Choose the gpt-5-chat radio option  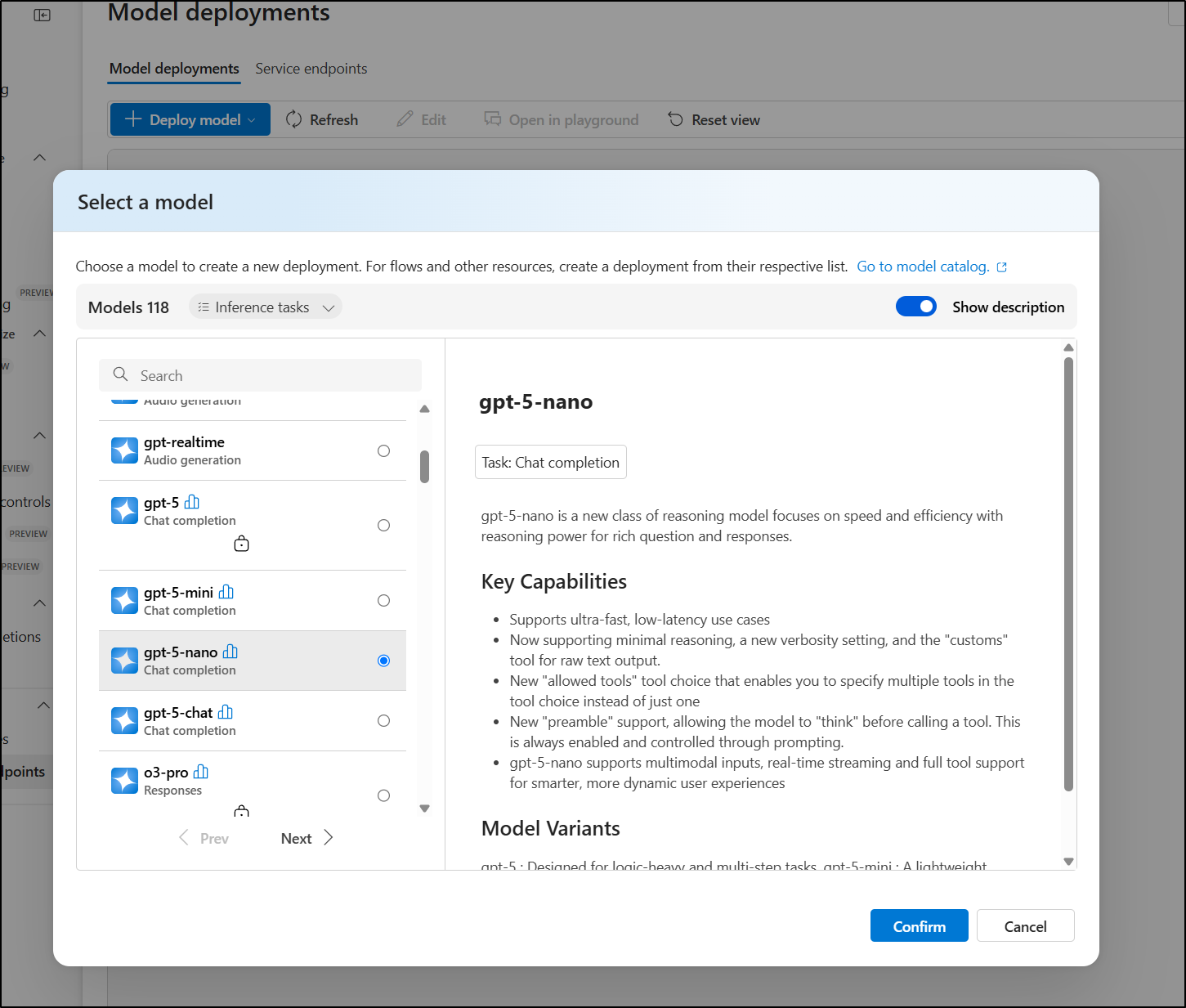coord(383,720)
